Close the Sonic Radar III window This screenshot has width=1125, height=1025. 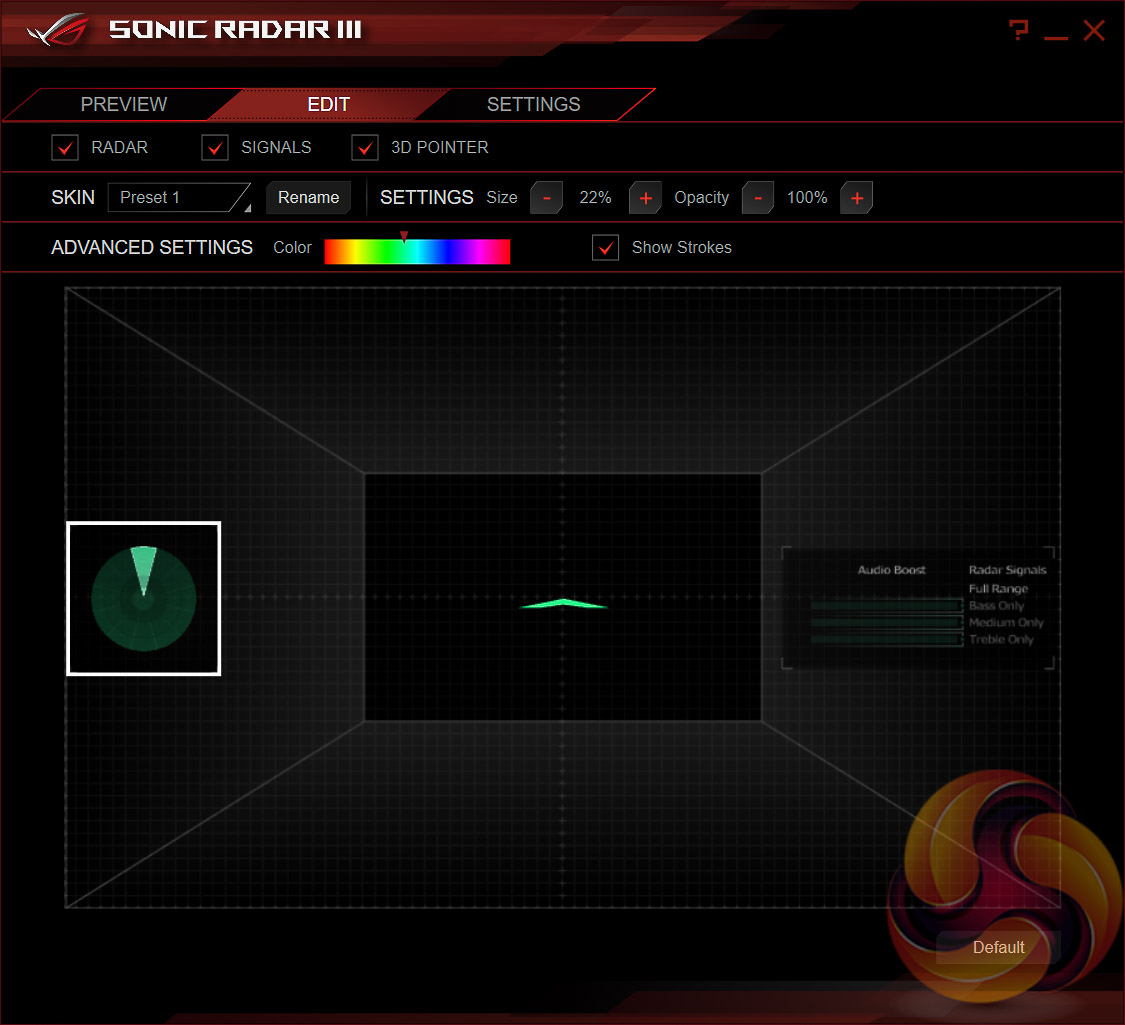1093,31
